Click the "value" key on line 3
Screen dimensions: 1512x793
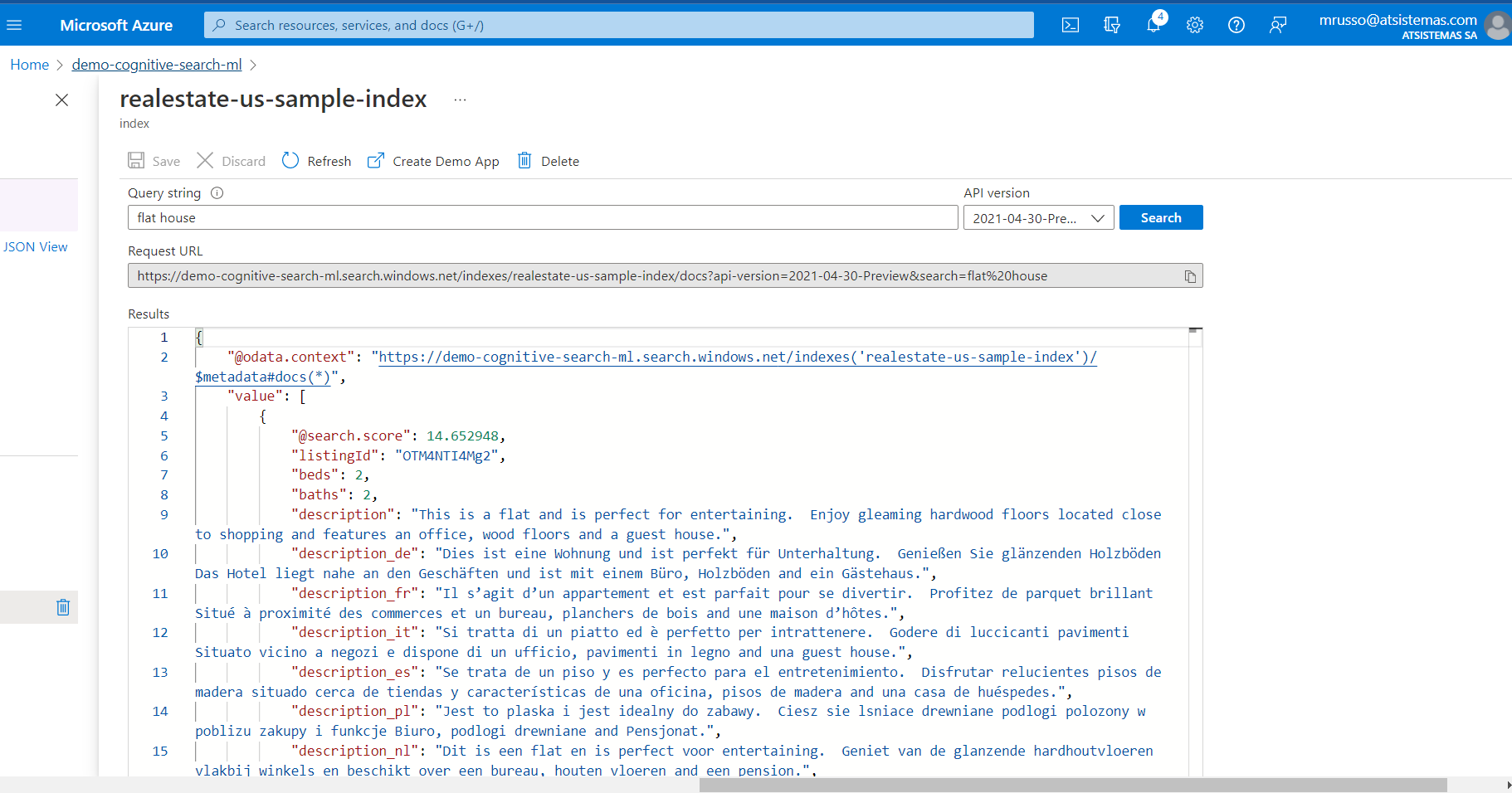coord(255,396)
